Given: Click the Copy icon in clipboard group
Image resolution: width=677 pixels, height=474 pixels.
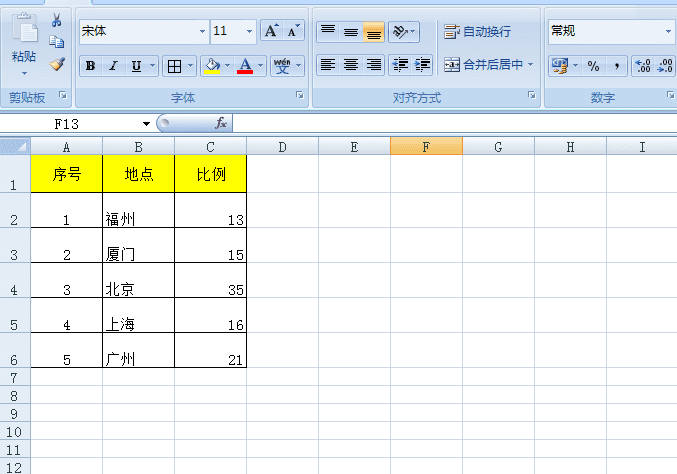Looking at the screenshot, I should [x=57, y=42].
